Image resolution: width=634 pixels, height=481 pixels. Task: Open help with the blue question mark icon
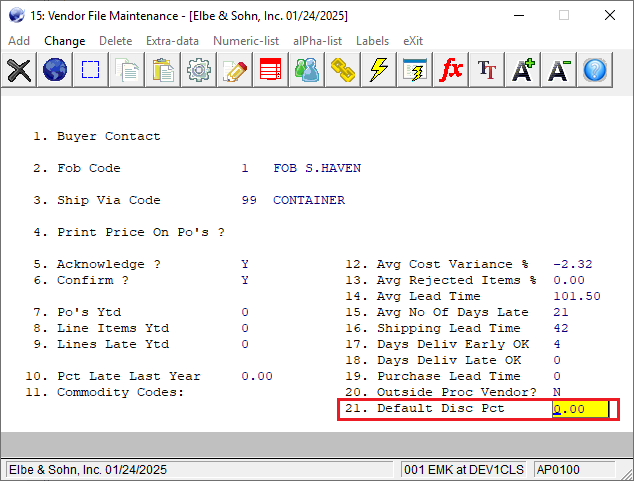click(595, 70)
